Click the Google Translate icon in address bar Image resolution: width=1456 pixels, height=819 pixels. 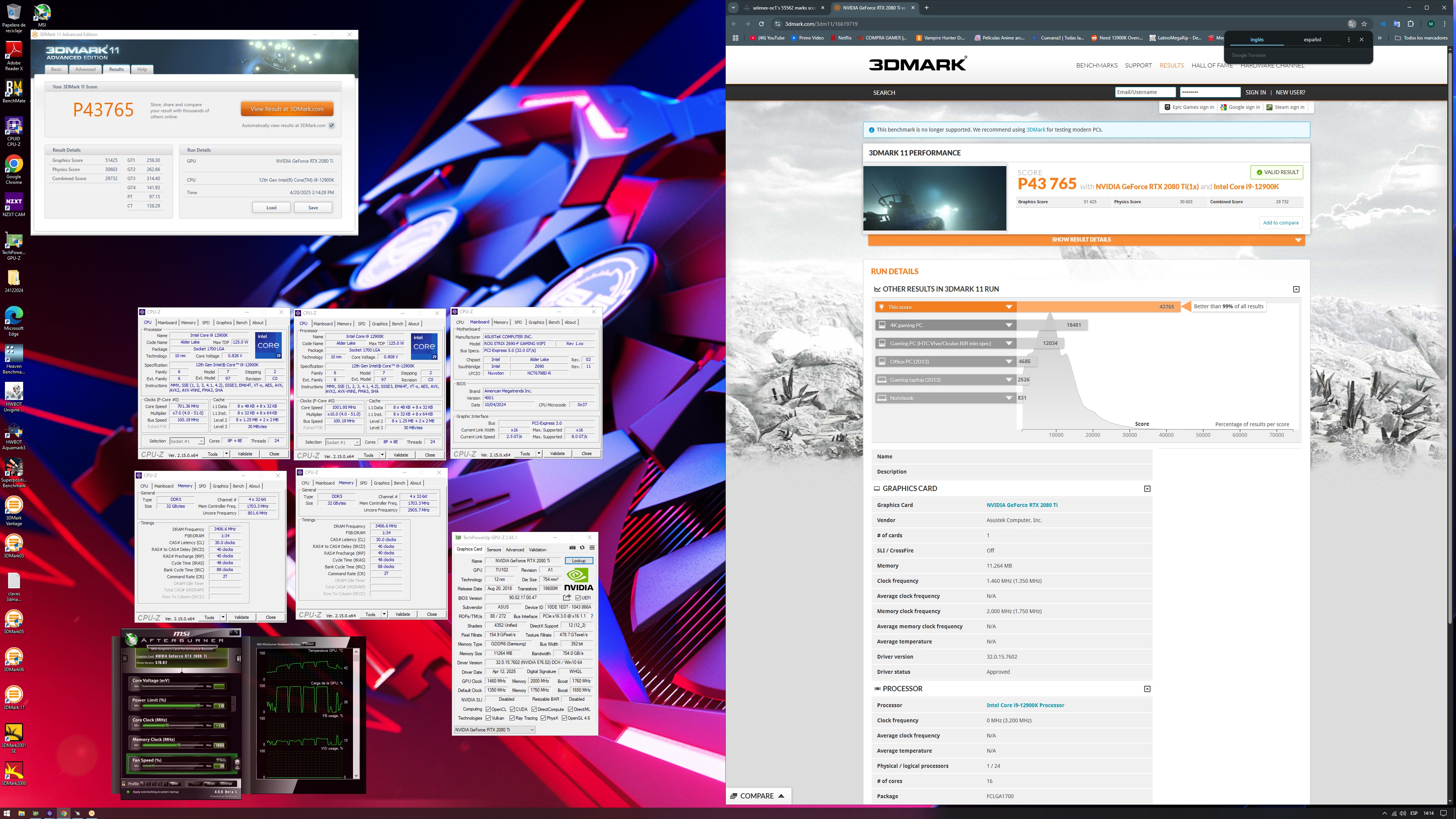(1351, 24)
